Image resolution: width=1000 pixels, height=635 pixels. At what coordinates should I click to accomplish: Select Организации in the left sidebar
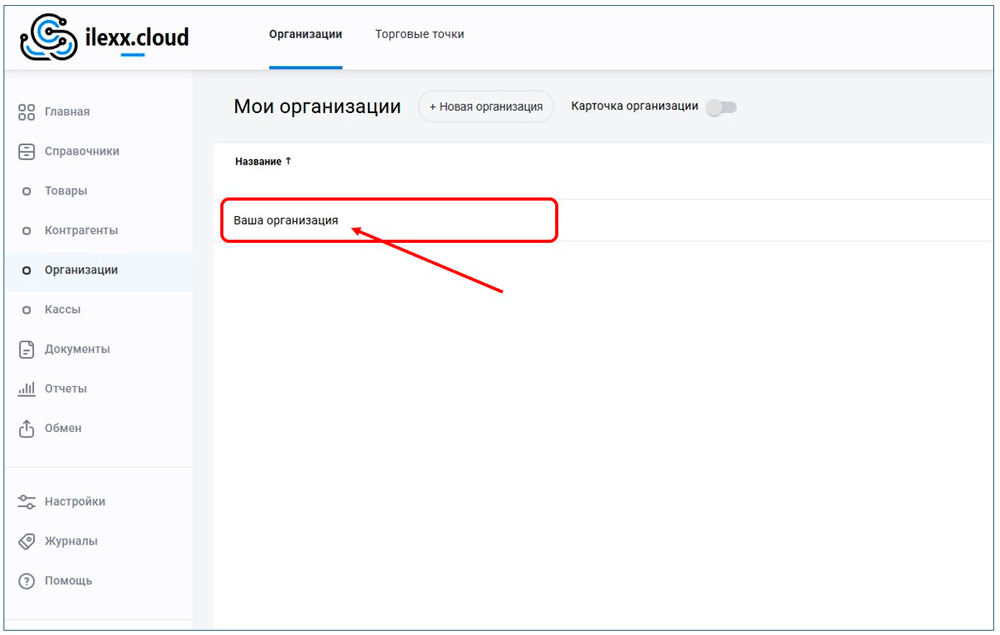[81, 270]
